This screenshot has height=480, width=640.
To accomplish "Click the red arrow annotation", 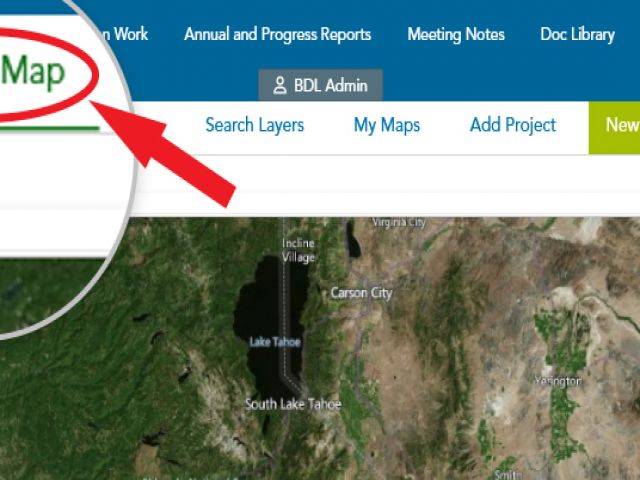I will pos(163,154).
